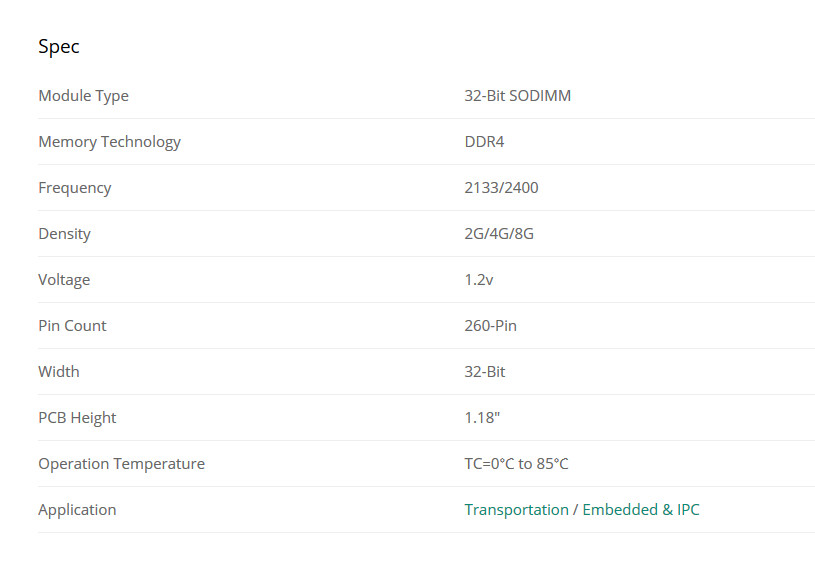This screenshot has height=566, width=815.
Task: Select the Operation Temperature label
Action: click(121, 464)
